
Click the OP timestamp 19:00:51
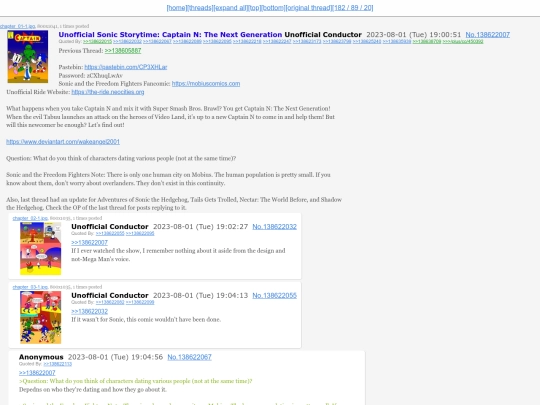414,35
